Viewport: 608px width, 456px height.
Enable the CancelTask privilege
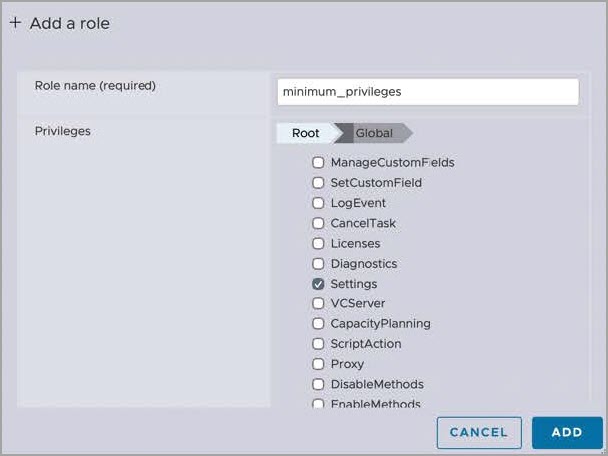click(x=318, y=223)
